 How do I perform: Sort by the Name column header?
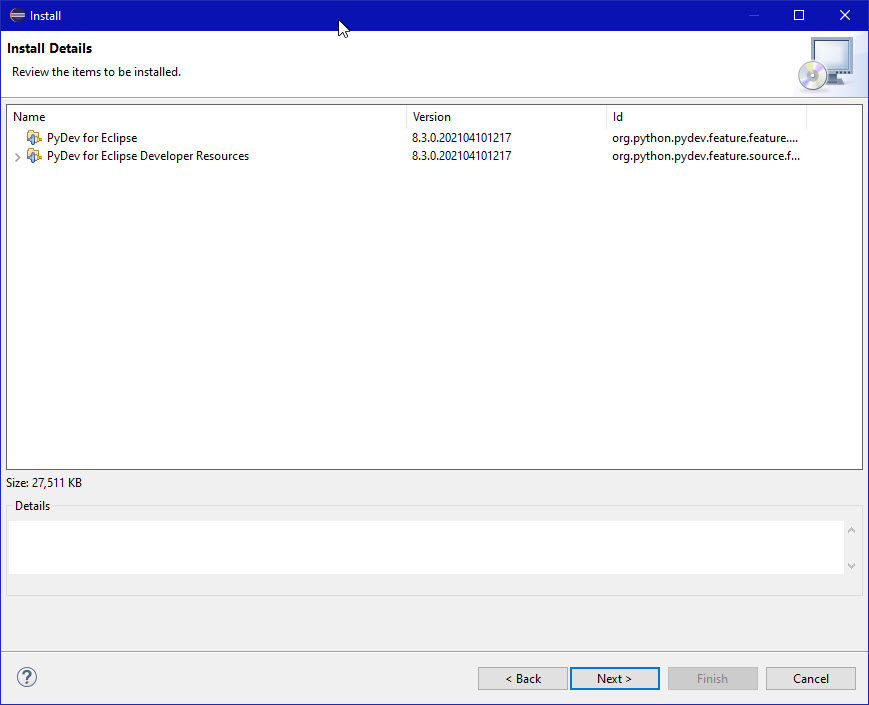tap(205, 117)
